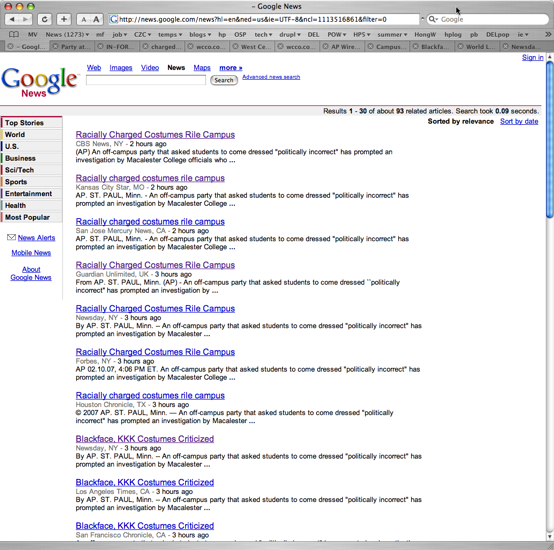Viewport: 554px width, 550px height.
Task: Click the Search button
Action: [224, 80]
